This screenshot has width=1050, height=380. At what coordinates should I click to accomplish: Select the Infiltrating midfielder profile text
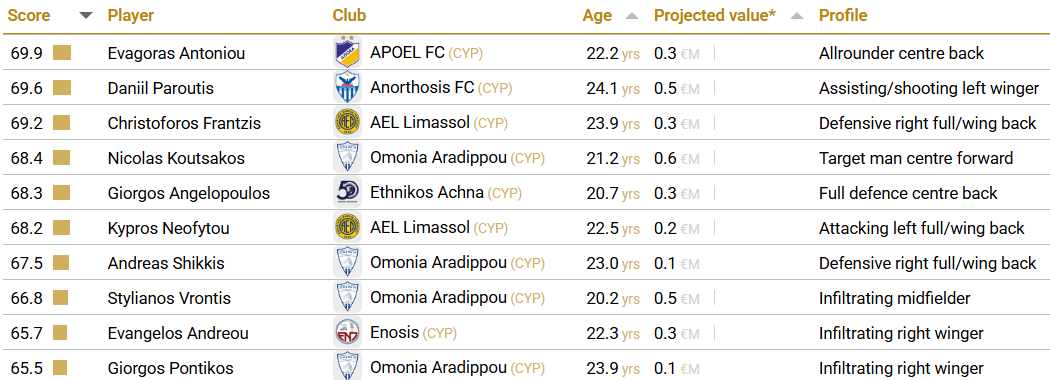(x=895, y=298)
